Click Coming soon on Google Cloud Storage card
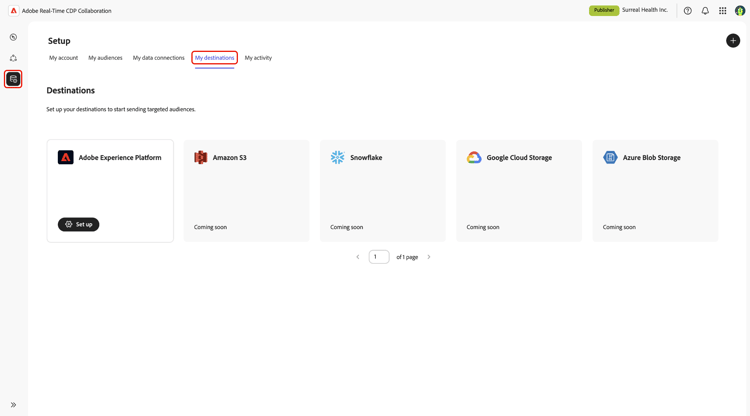The height and width of the screenshot is (416, 750). (483, 227)
